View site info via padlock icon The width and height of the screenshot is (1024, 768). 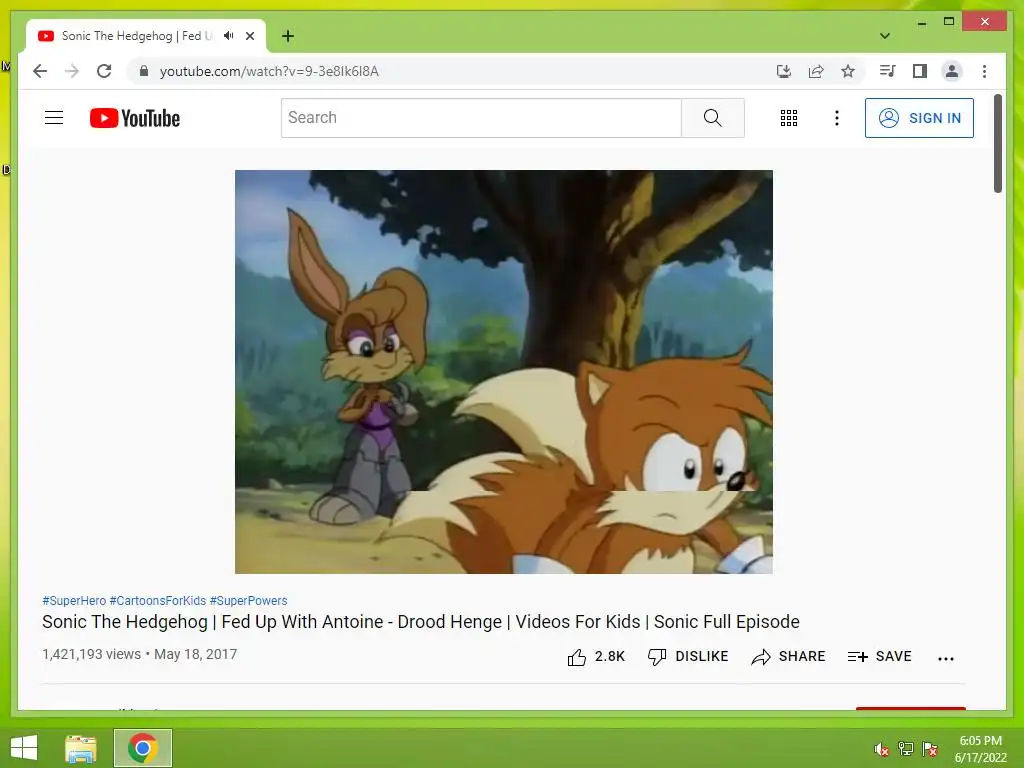(144, 71)
